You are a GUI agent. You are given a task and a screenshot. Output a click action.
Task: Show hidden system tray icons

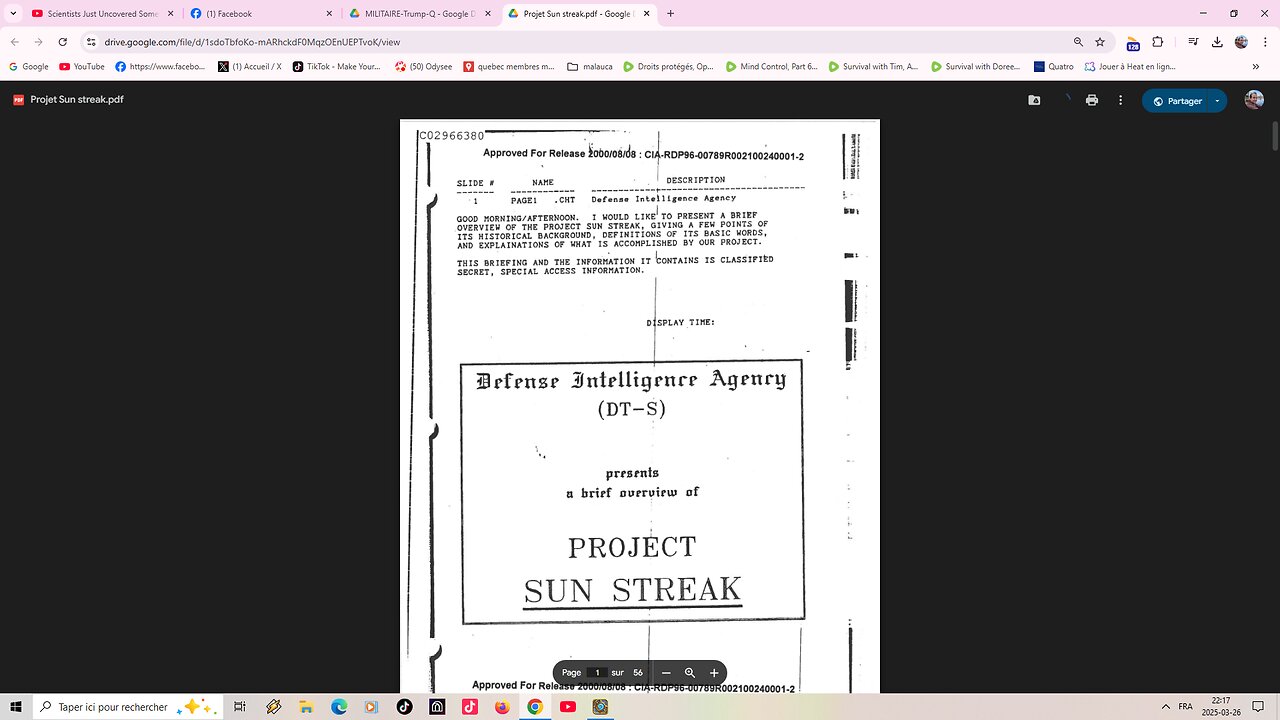click(x=1164, y=706)
